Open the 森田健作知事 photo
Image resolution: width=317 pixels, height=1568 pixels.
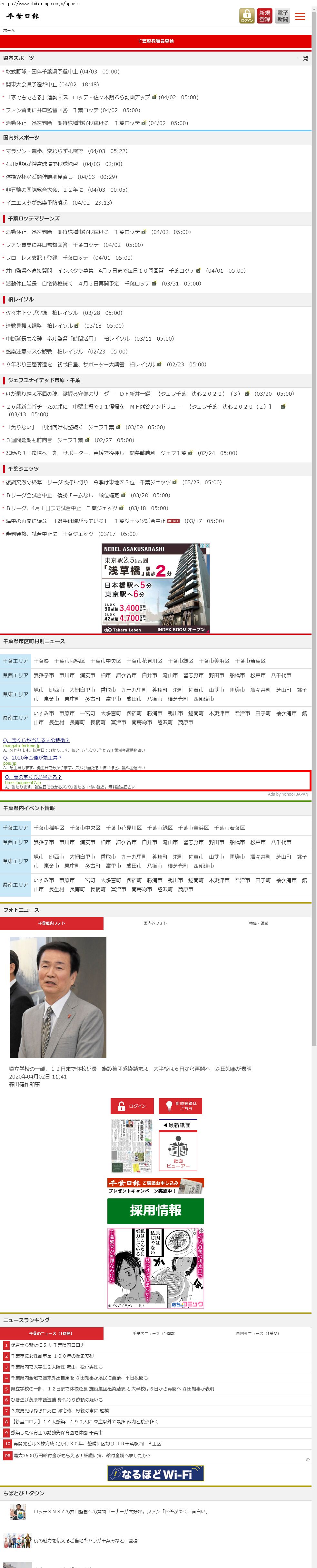click(x=58, y=997)
